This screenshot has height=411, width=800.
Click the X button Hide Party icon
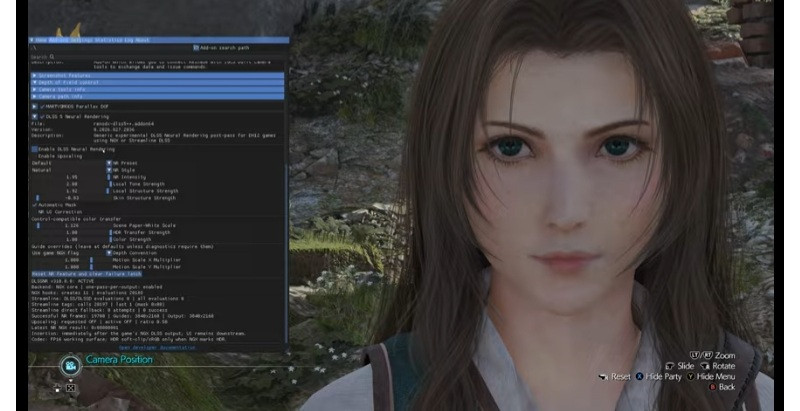[639, 376]
